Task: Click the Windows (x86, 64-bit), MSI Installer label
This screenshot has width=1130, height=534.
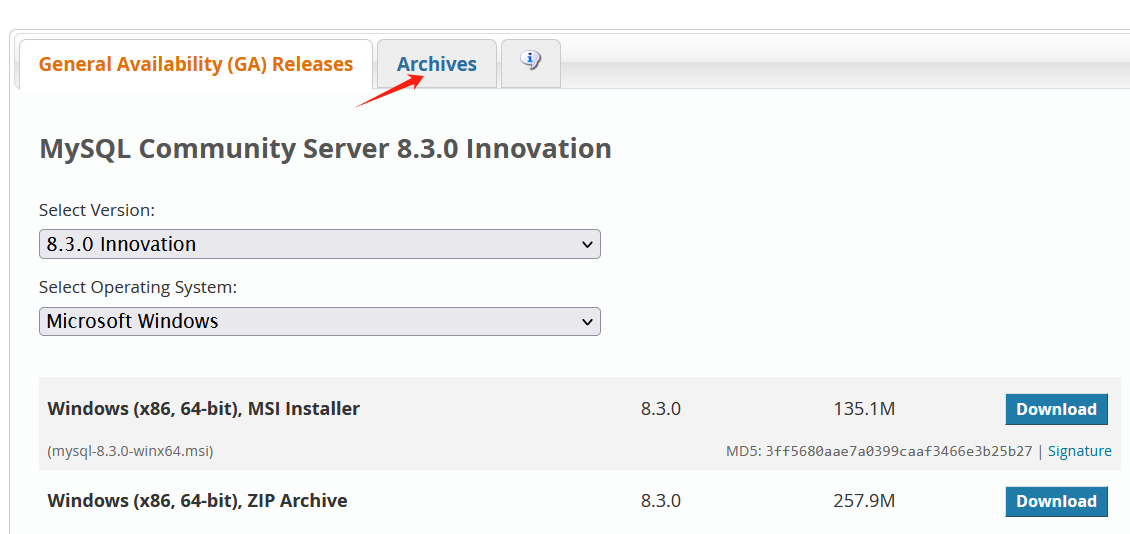Action: 203,409
